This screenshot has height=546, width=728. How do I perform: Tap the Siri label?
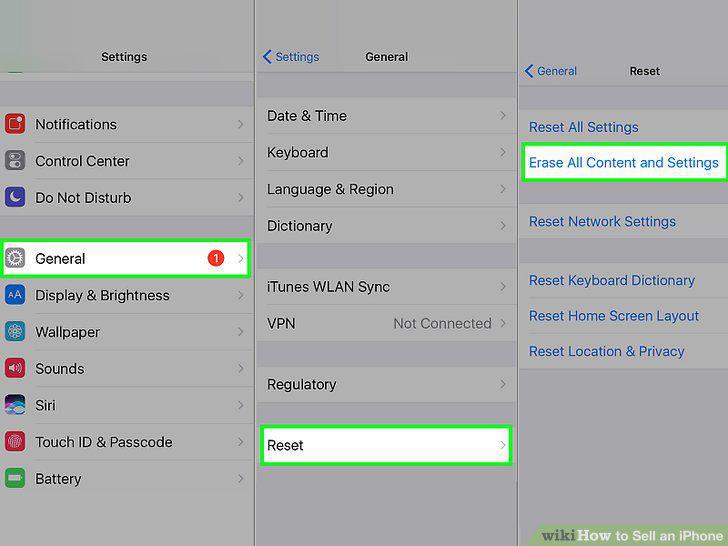tap(46, 405)
